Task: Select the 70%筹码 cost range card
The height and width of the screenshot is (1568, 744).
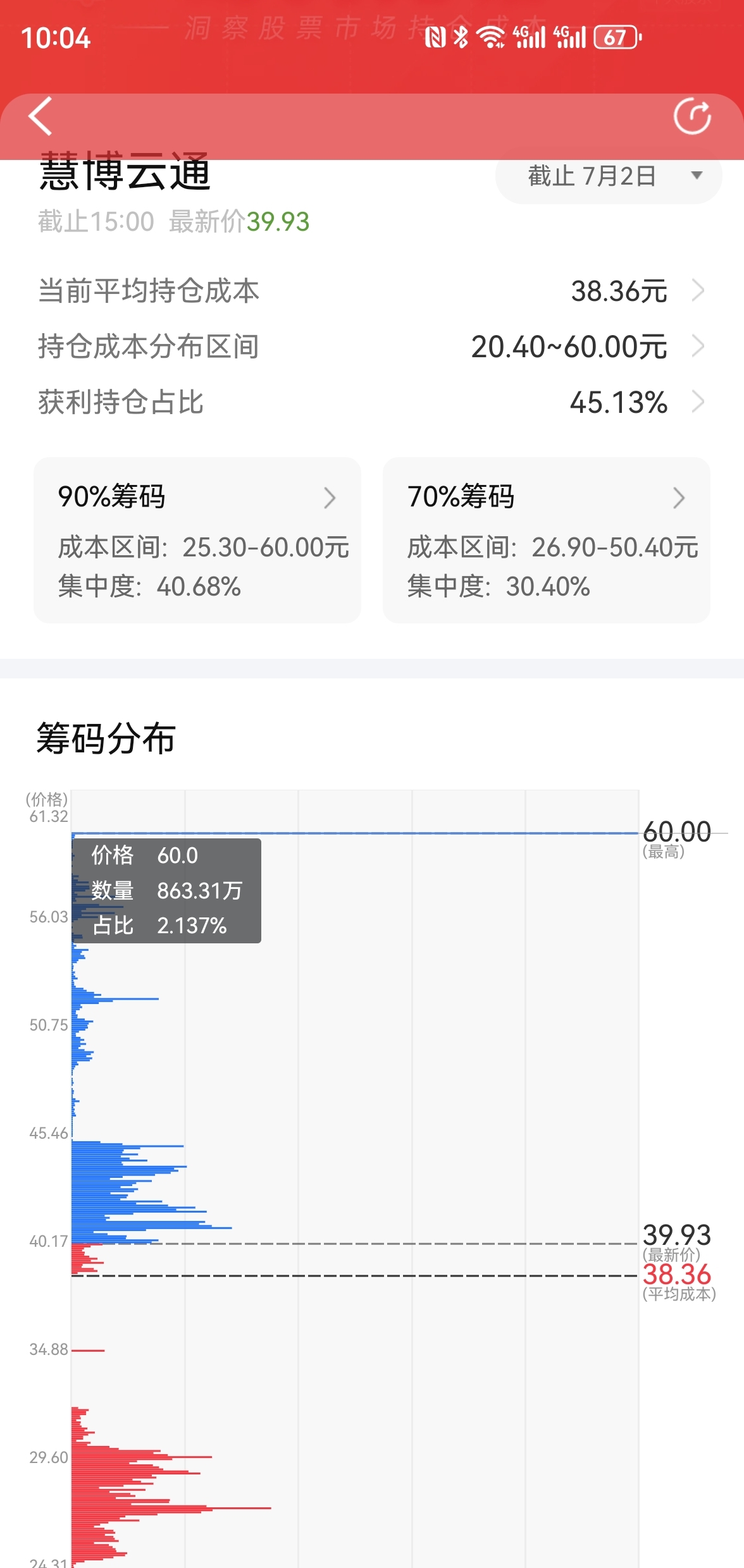Action: click(547, 540)
